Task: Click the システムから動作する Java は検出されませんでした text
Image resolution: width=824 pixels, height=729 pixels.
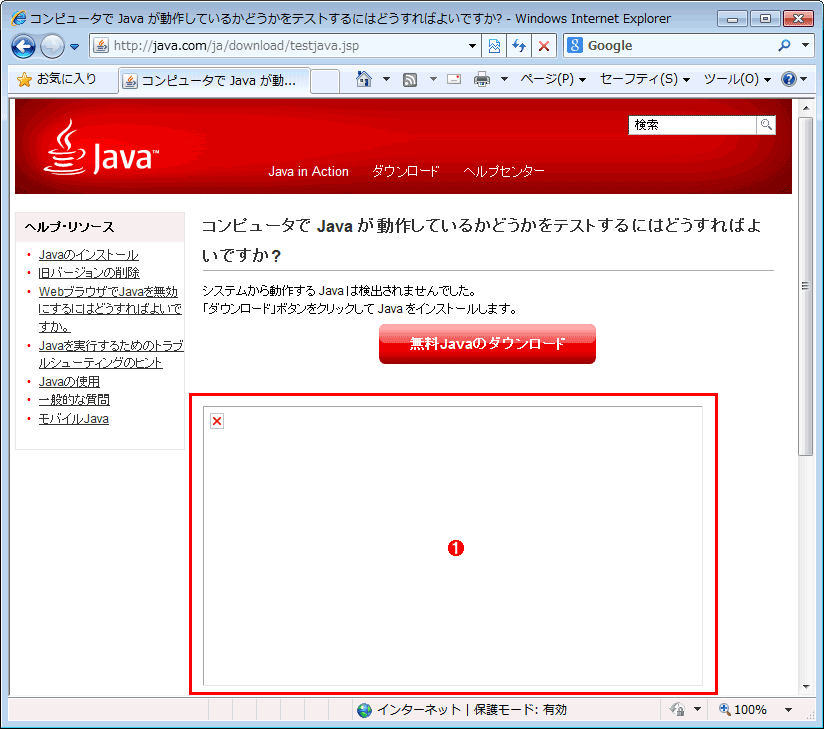Action: (339, 291)
